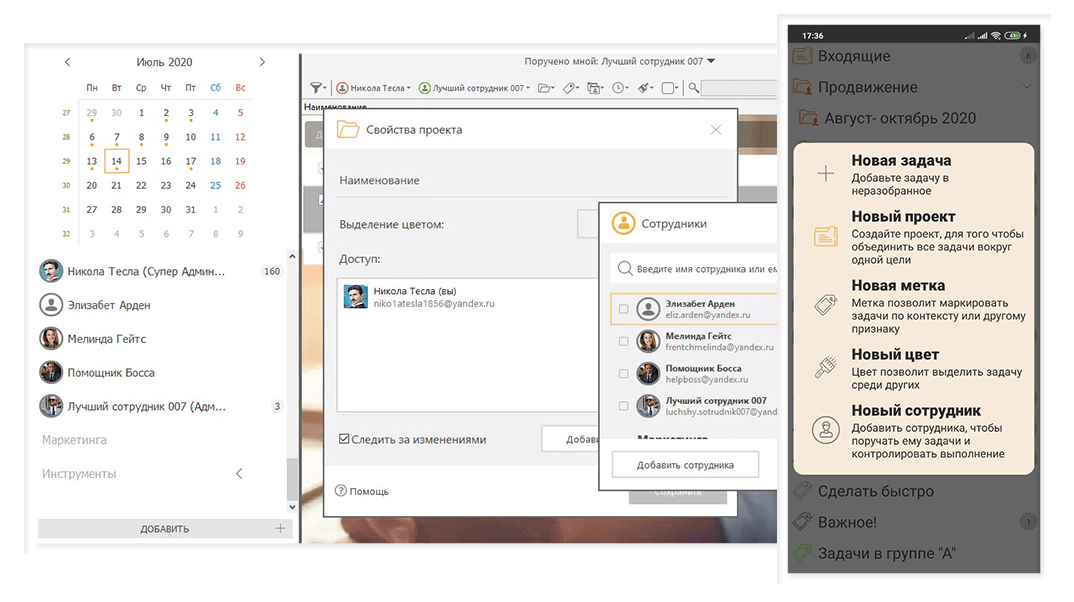Click the Июль 2020 calendar header
Image resolution: width=1074 pixels, height=602 pixels.
click(x=164, y=62)
